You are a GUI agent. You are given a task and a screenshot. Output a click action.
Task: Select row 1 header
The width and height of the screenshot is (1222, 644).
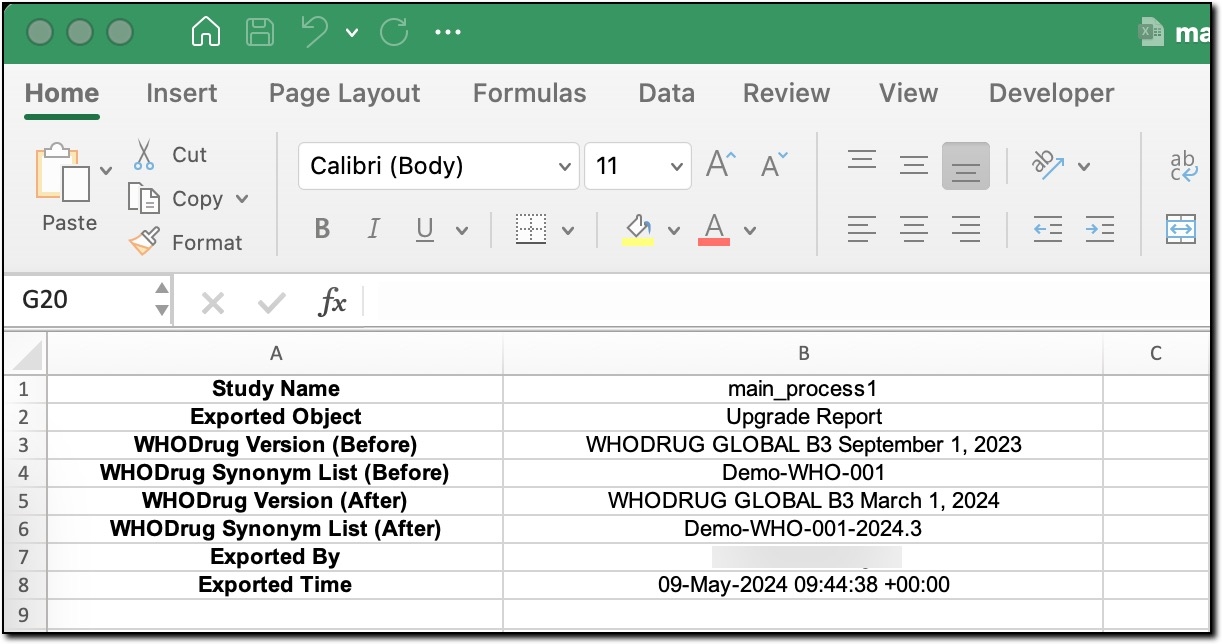click(x=25, y=389)
